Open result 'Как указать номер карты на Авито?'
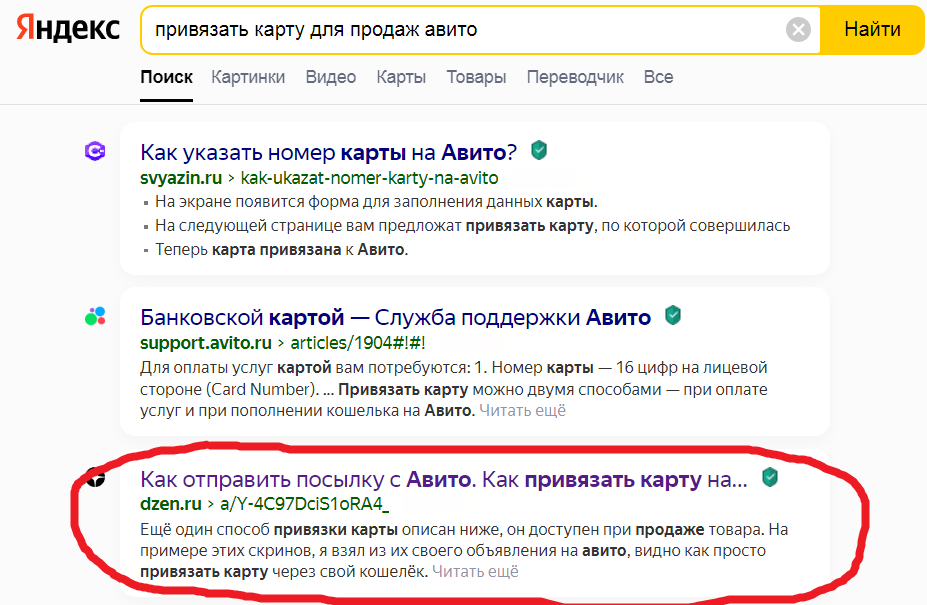927x605 pixels. click(x=328, y=153)
